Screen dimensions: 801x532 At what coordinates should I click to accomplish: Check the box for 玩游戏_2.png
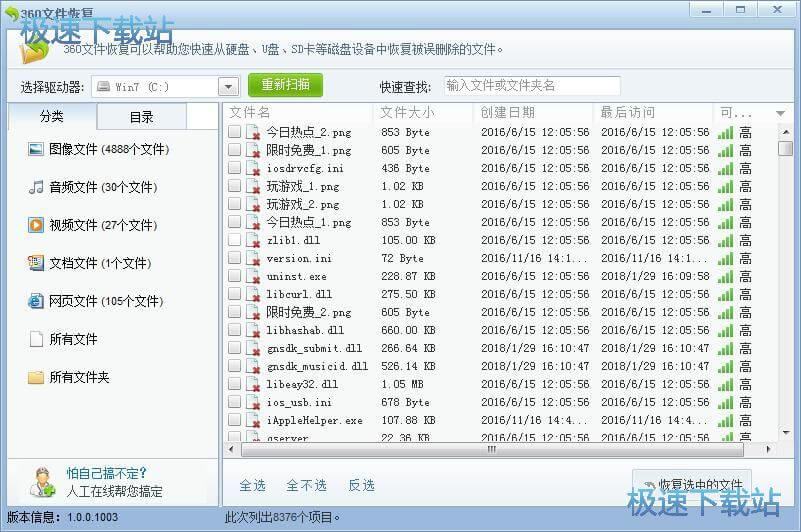(234, 204)
